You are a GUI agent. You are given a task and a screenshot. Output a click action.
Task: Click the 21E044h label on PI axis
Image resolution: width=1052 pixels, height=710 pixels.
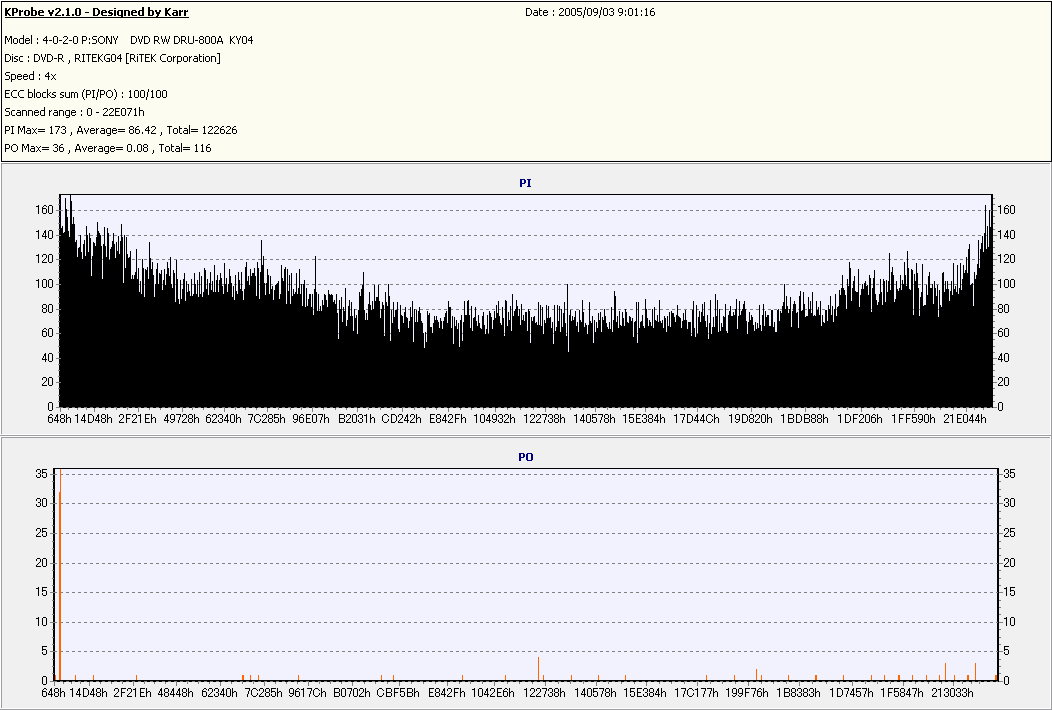click(x=965, y=419)
